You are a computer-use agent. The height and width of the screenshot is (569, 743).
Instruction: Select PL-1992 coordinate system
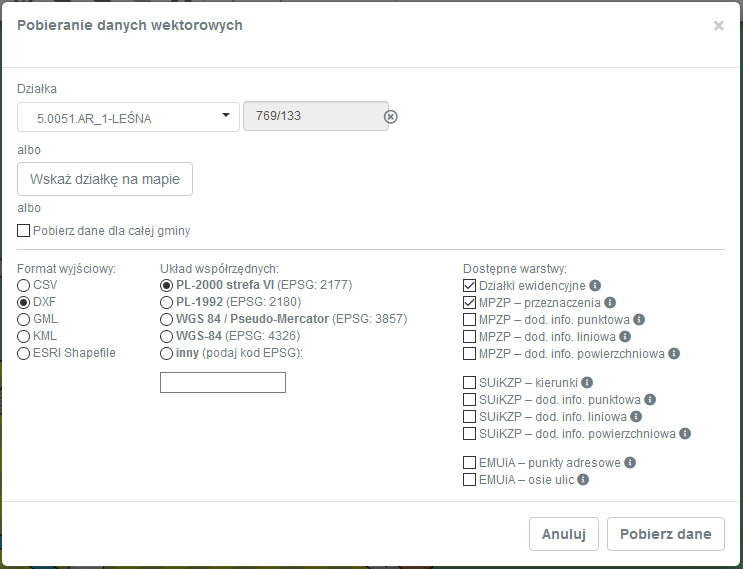coord(167,302)
